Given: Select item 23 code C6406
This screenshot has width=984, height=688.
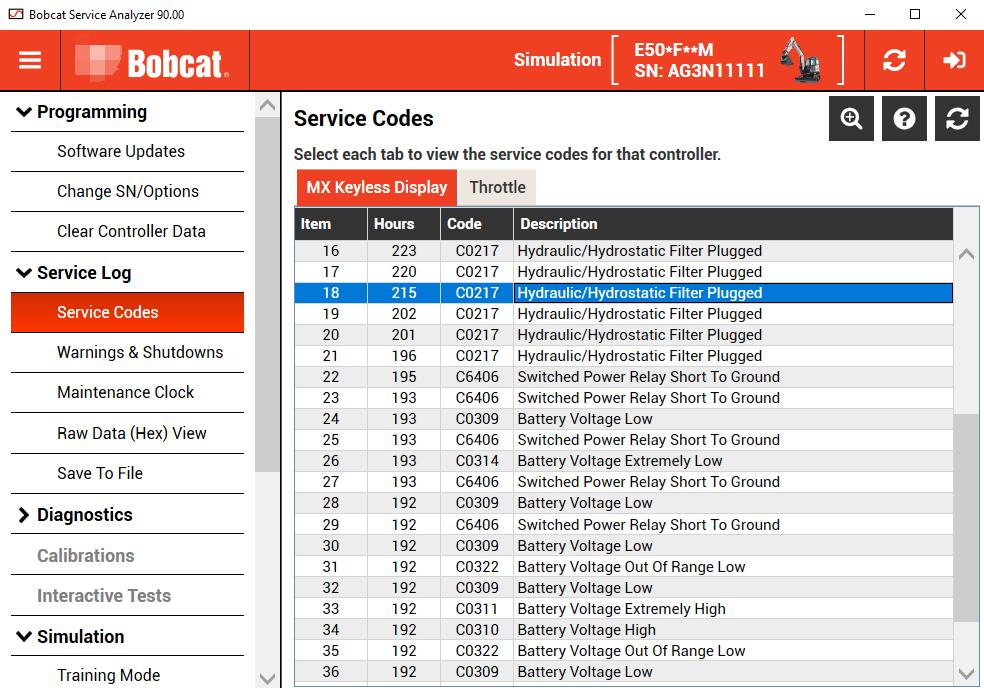Looking at the screenshot, I should pyautogui.click(x=477, y=398).
